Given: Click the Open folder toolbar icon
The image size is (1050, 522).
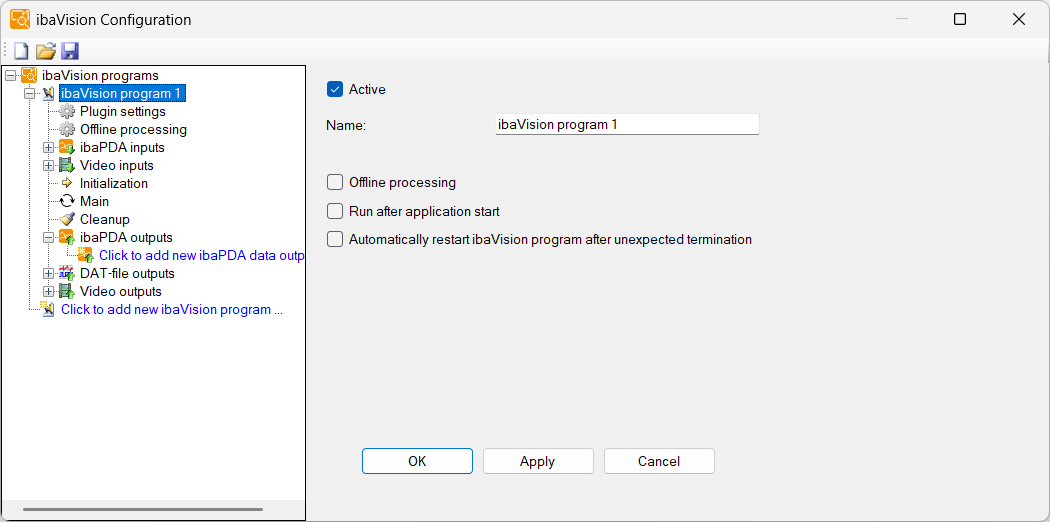Looking at the screenshot, I should tap(46, 51).
